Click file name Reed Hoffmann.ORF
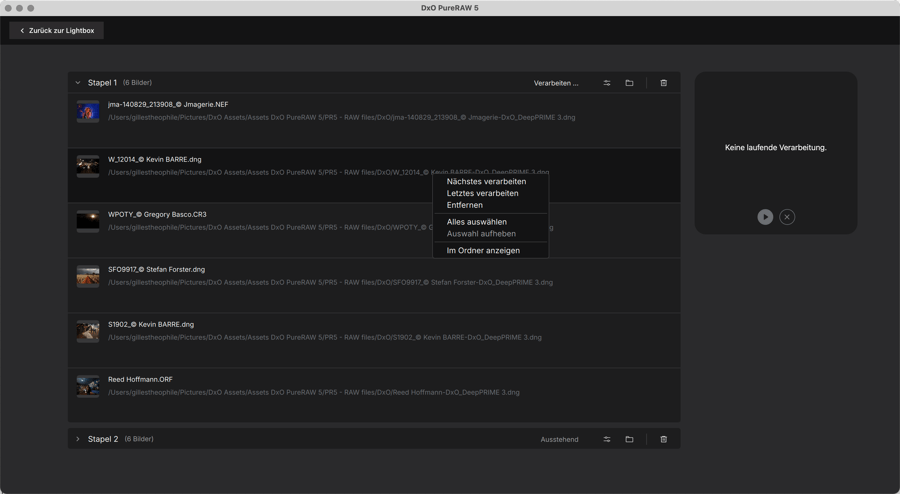The height and width of the screenshot is (494, 900). coord(140,380)
